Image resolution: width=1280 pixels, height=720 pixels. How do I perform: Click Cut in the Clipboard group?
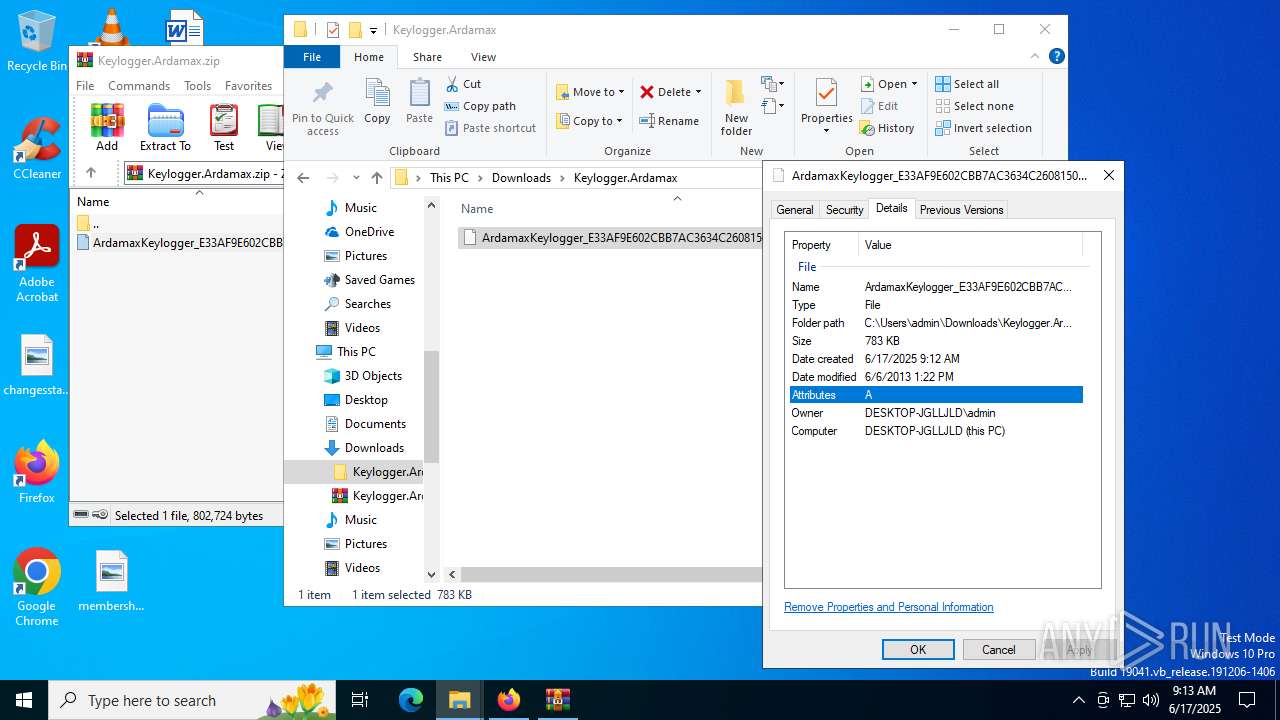(463, 84)
